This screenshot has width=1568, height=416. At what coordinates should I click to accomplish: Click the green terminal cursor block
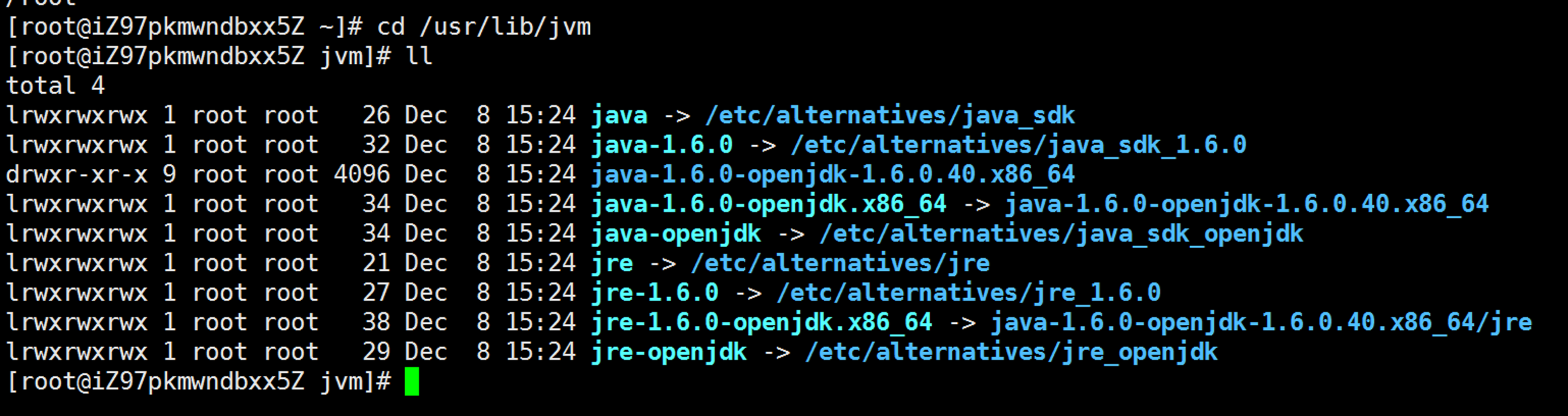[x=411, y=381]
